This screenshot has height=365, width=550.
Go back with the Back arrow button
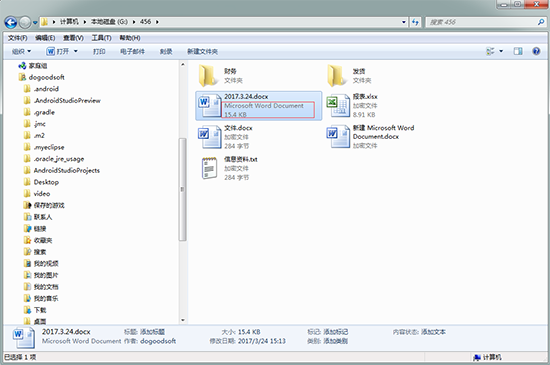(x=11, y=22)
